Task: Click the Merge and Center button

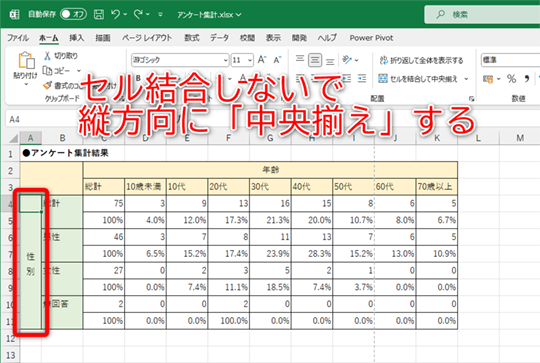Action: (418, 79)
